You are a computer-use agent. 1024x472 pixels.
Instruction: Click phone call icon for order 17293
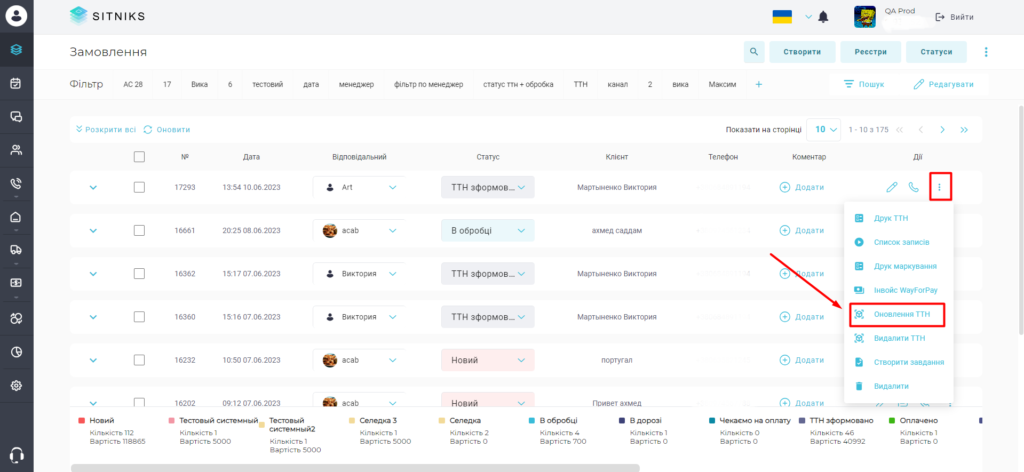point(914,187)
